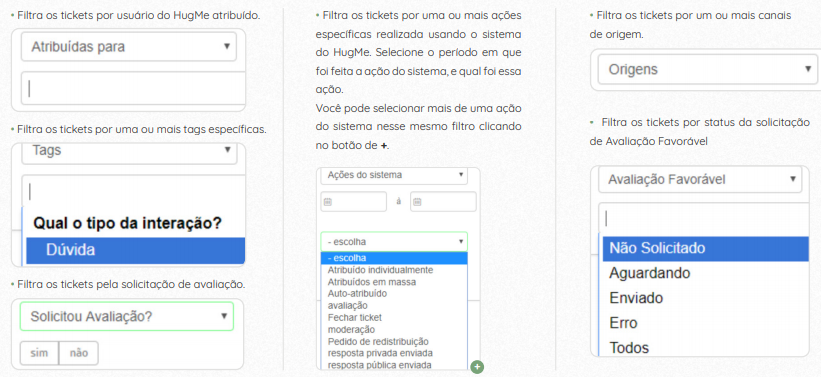Choose 'Pedido de redistribuição' option
This screenshot has width=821, height=377.
pyautogui.click(x=394, y=341)
